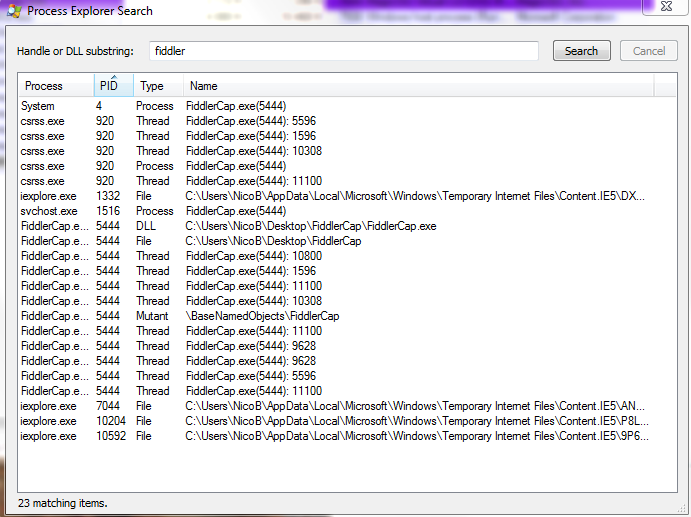Select FiddlerCap PID 5444 thread row ending 10308

point(347,301)
